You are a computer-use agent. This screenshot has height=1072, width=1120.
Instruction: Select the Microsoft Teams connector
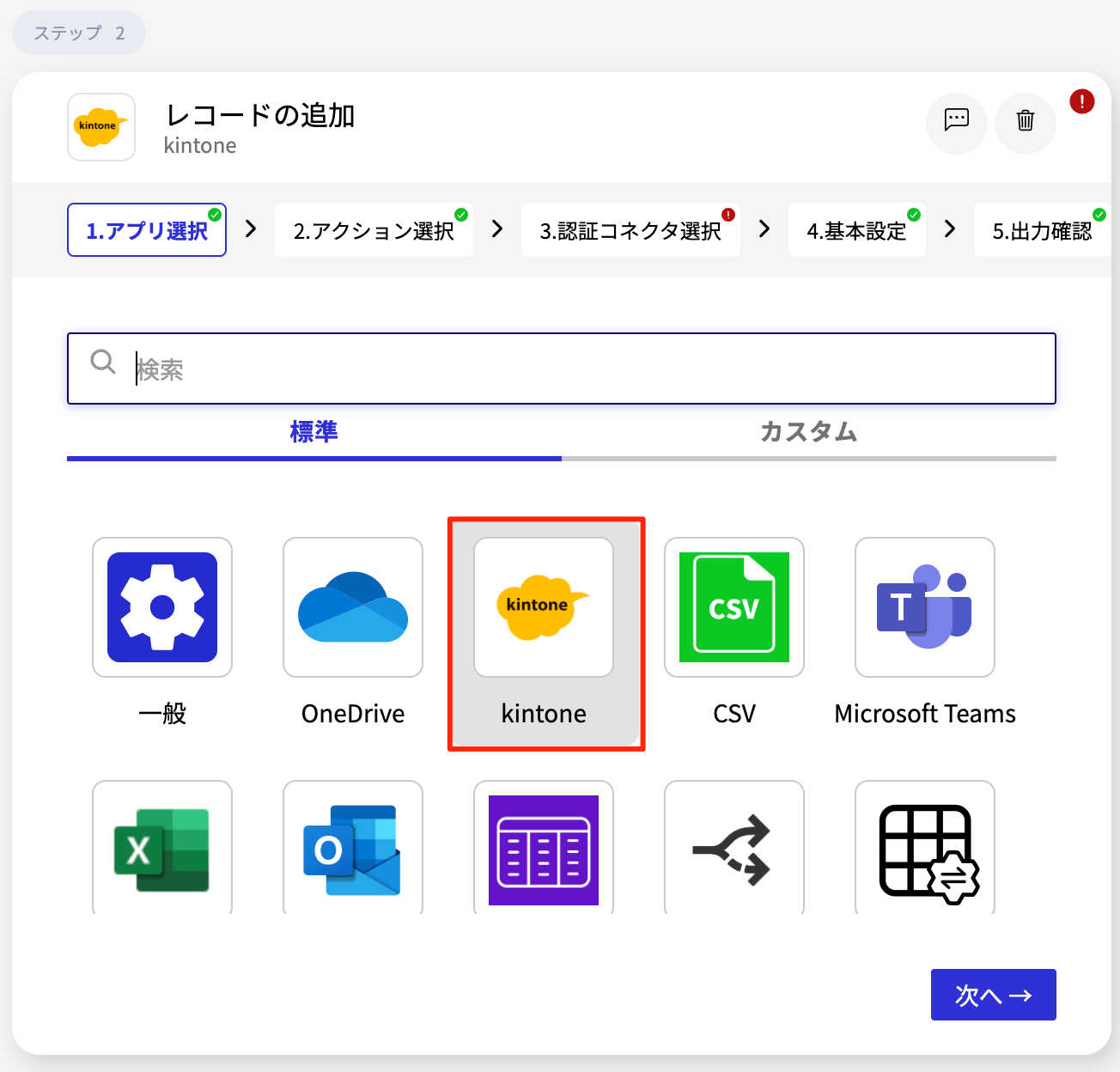pyautogui.click(x=924, y=607)
